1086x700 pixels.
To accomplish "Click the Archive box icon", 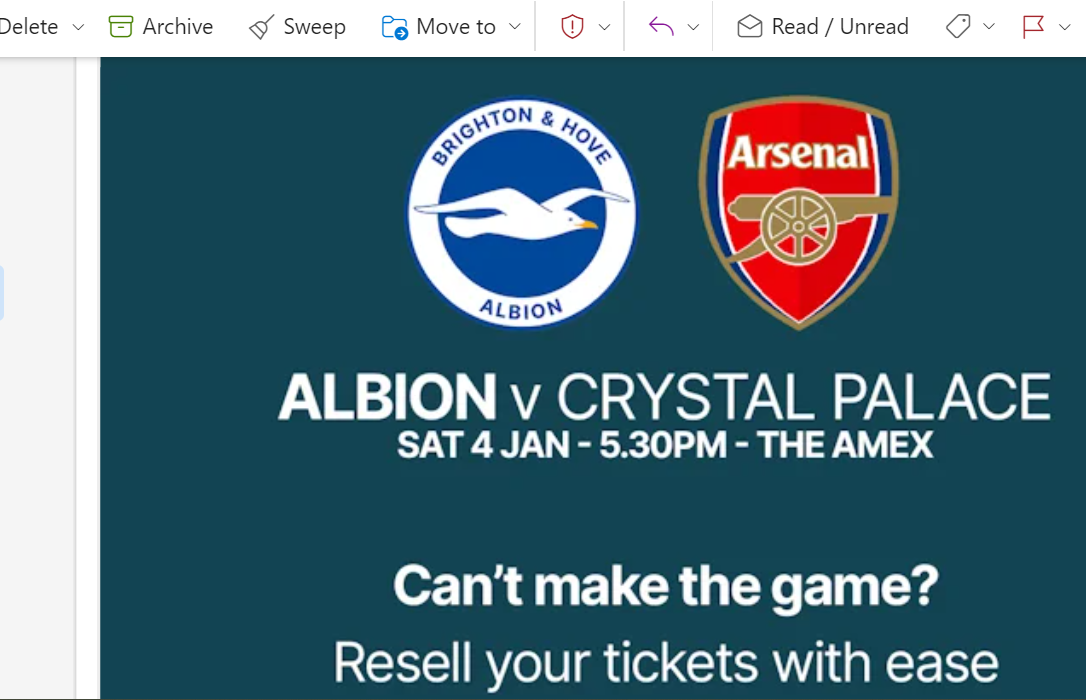I will pos(121,26).
